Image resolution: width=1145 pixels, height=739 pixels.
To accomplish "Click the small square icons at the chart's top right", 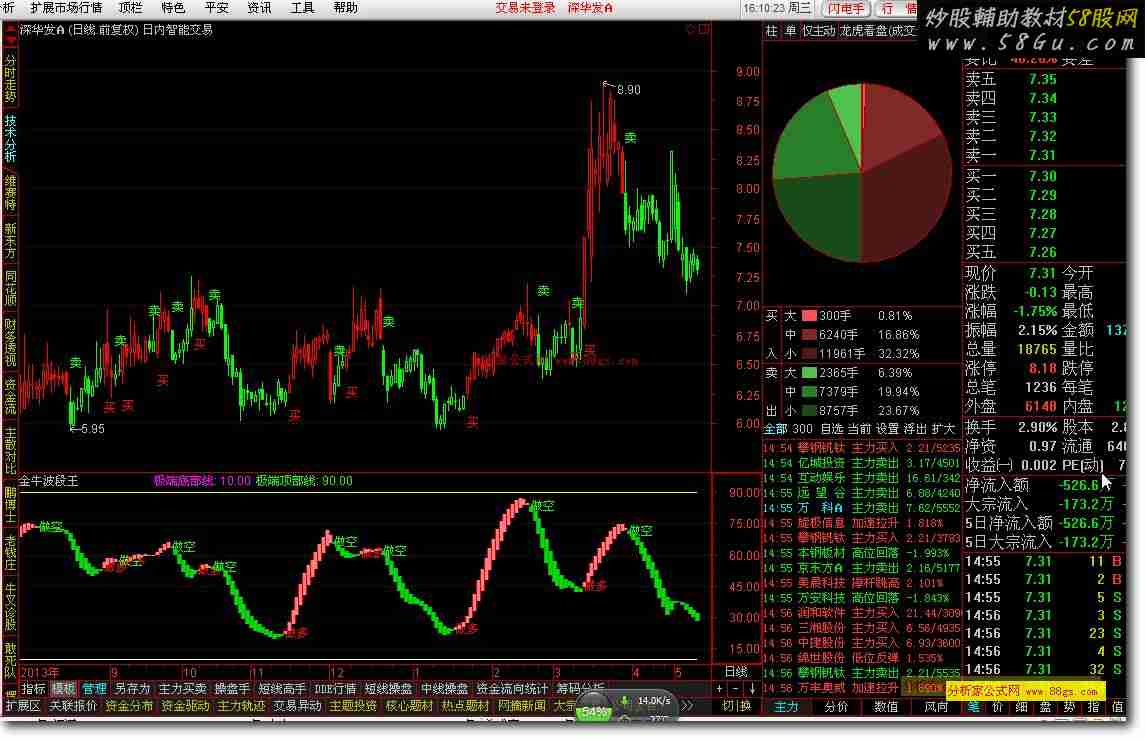I will pos(697,29).
